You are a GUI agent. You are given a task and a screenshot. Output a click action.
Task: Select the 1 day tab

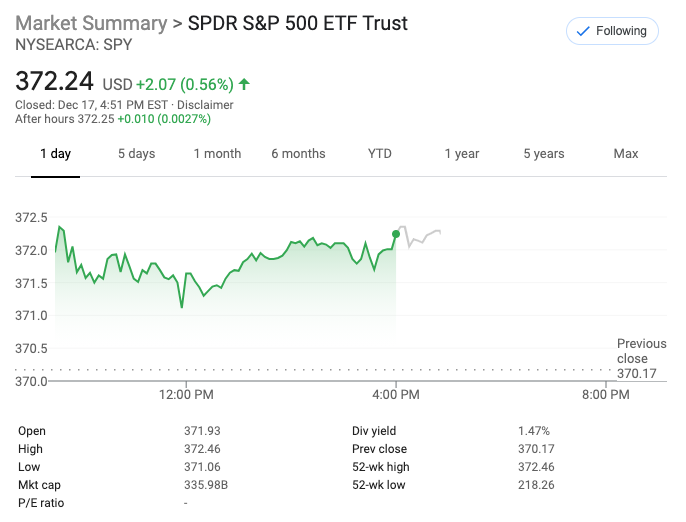55,154
